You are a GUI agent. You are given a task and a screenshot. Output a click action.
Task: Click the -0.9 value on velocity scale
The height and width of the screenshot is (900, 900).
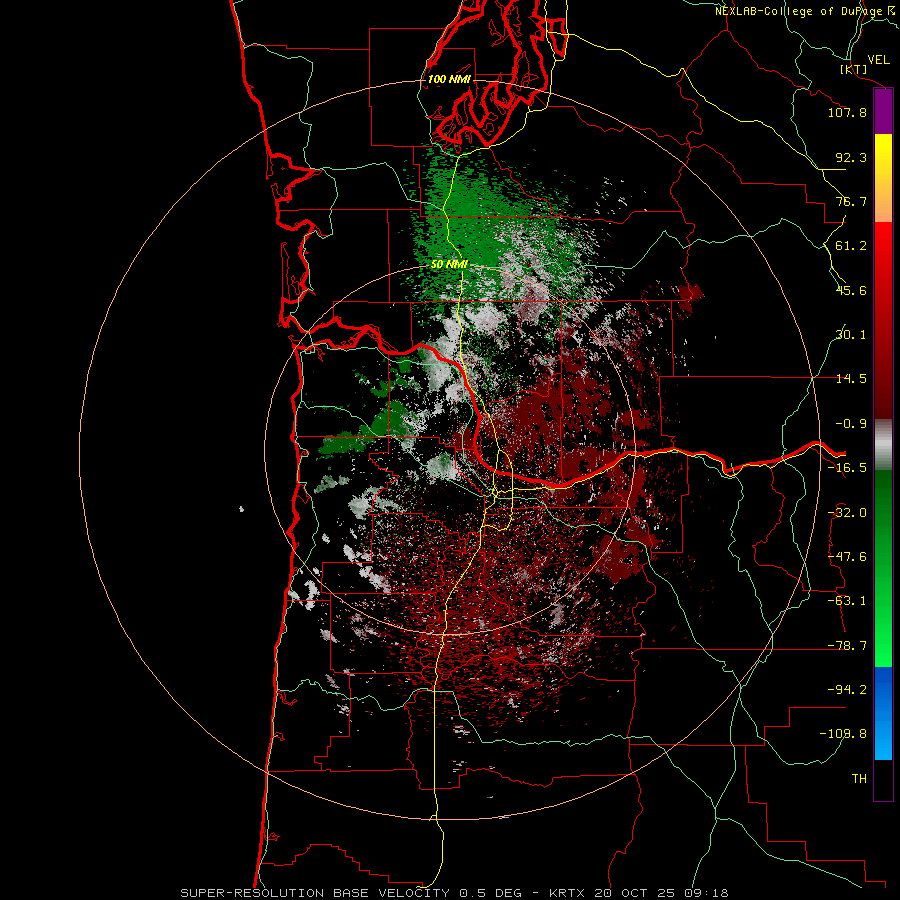click(851, 424)
